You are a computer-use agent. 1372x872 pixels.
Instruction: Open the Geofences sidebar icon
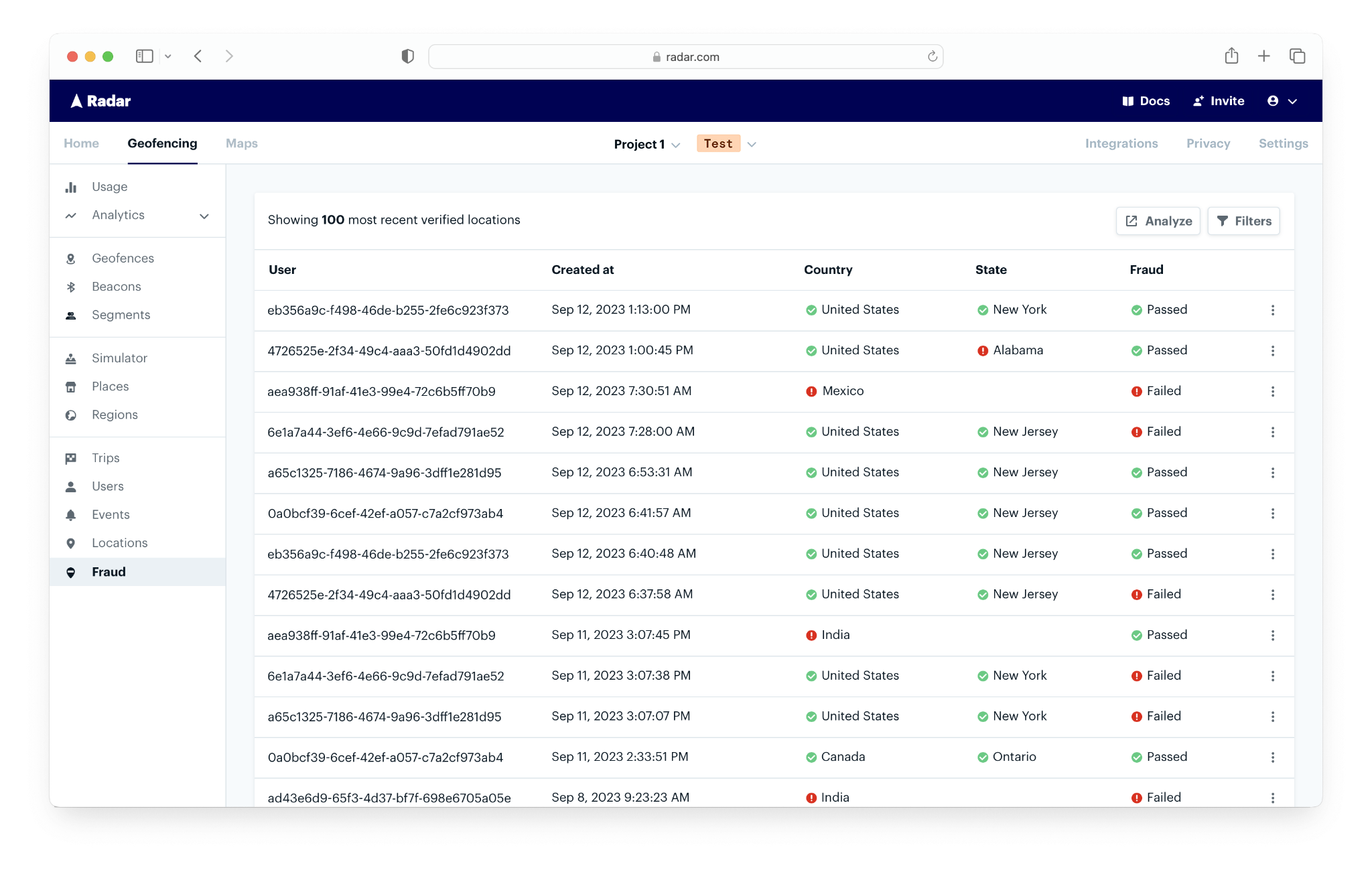point(71,259)
